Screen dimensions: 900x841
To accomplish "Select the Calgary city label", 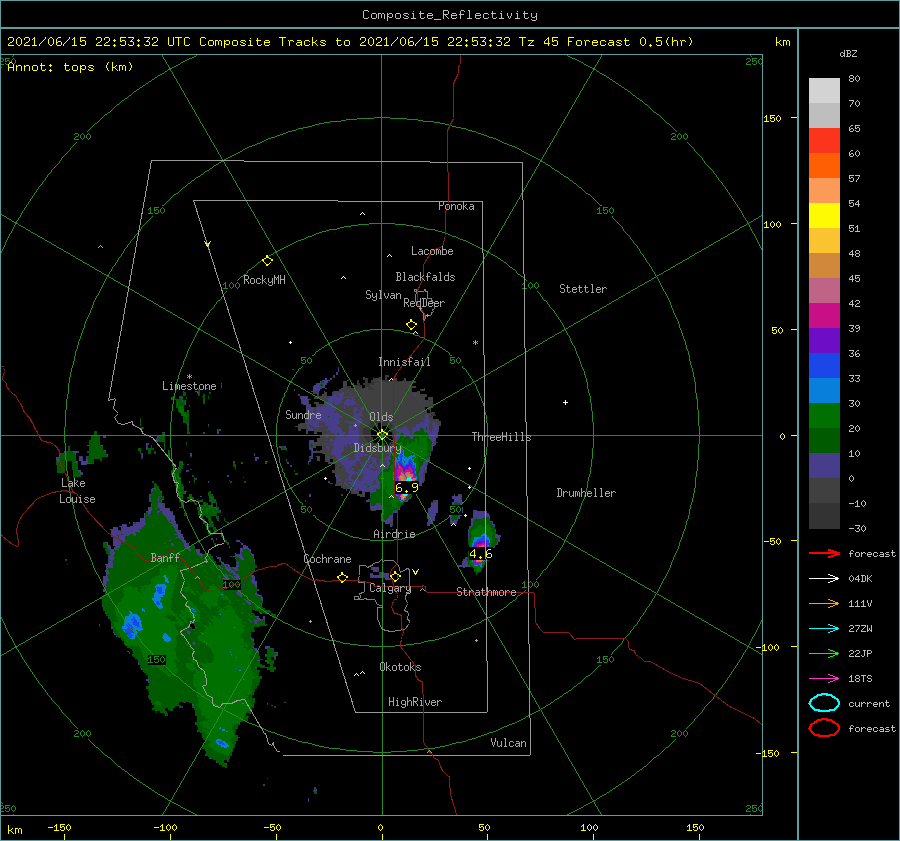I will (x=390, y=588).
